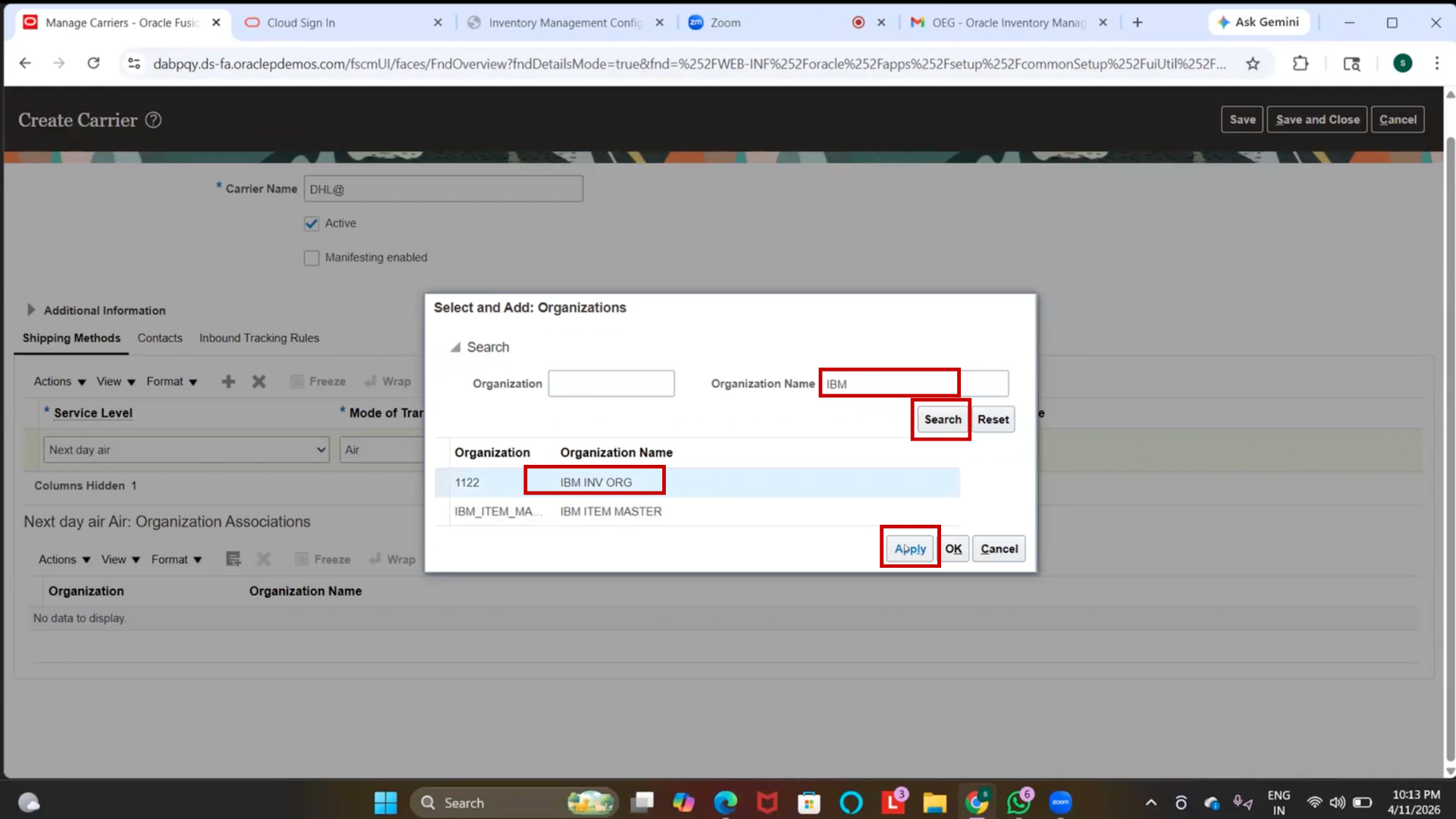The height and width of the screenshot is (819, 1456).
Task: Expand the Additional Information section
Action: [31, 309]
